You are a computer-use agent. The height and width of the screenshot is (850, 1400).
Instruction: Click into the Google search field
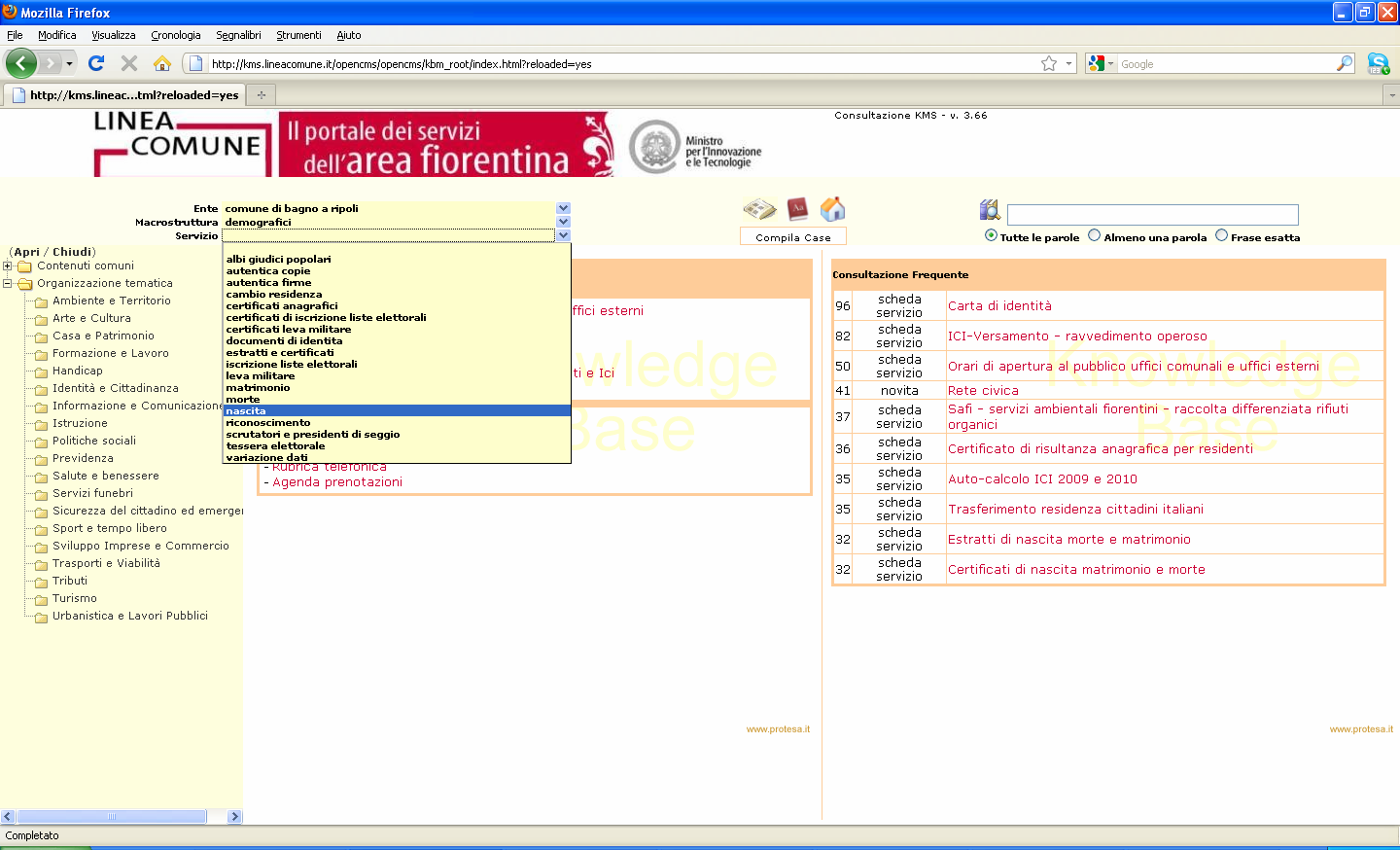click(1227, 63)
